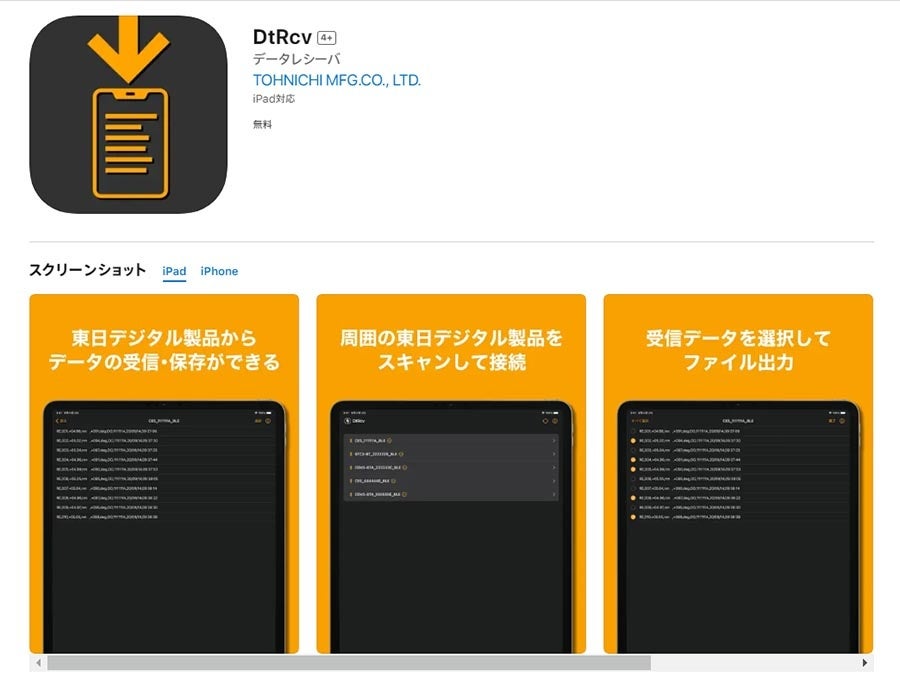This screenshot has height=677, width=900.
Task: Click the 4+ age rating badge
Action: pos(327,38)
